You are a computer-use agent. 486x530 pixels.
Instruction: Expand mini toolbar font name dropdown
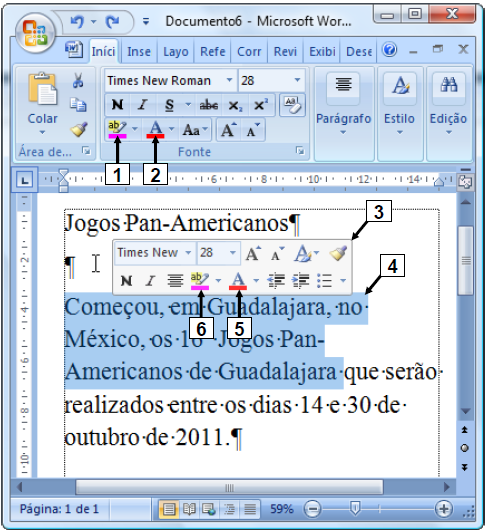coord(188,252)
